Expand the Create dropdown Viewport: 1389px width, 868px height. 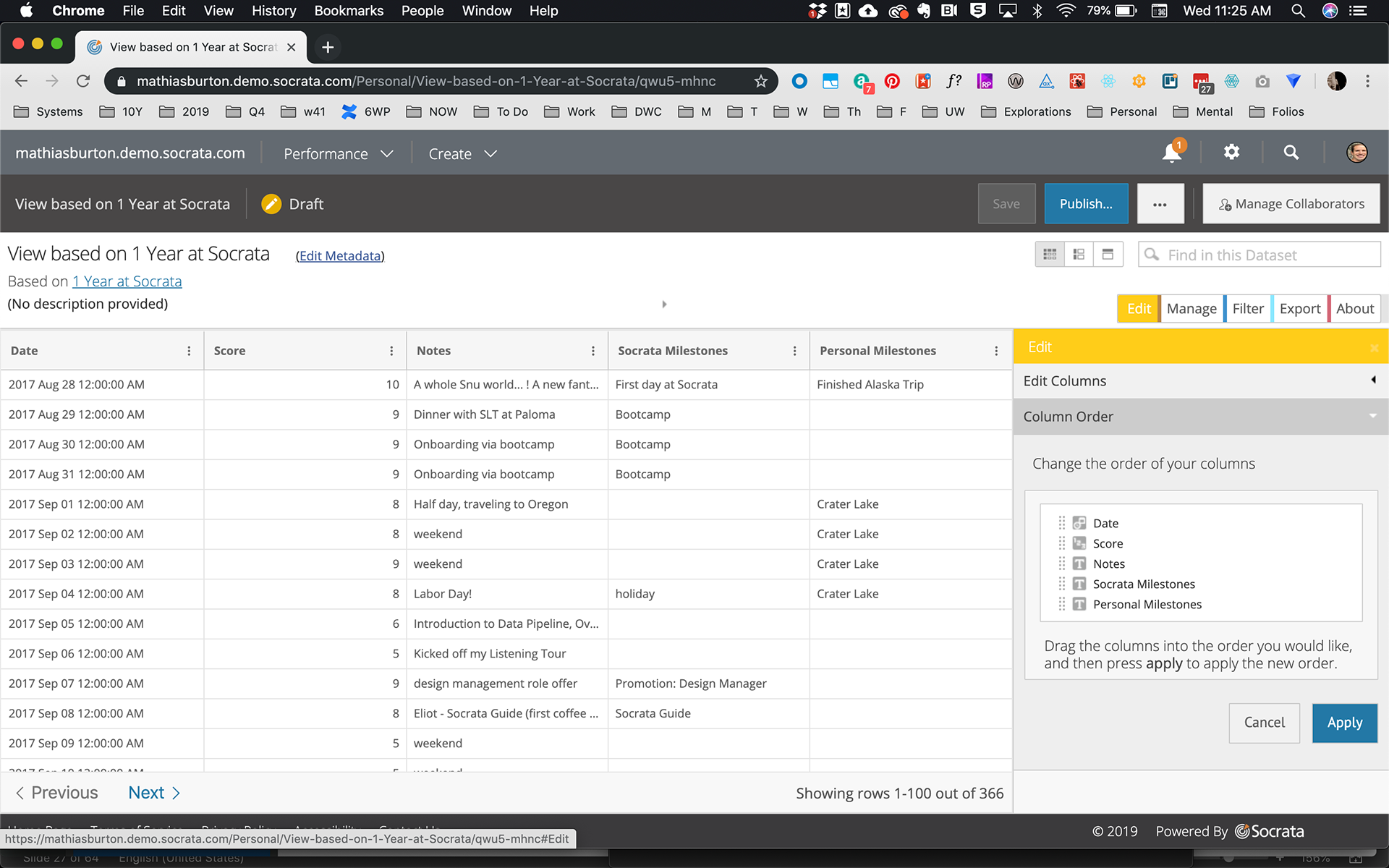(462, 153)
